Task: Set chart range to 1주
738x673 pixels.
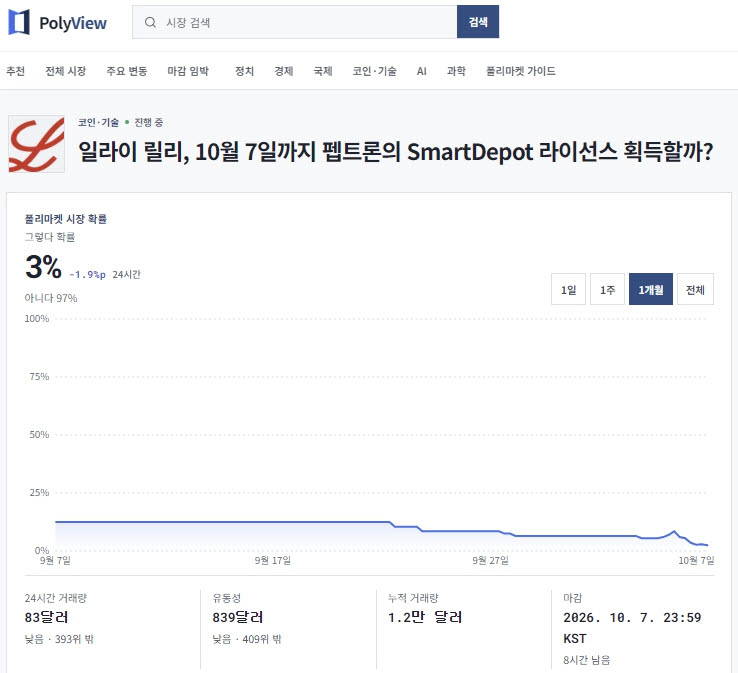Action: [607, 289]
